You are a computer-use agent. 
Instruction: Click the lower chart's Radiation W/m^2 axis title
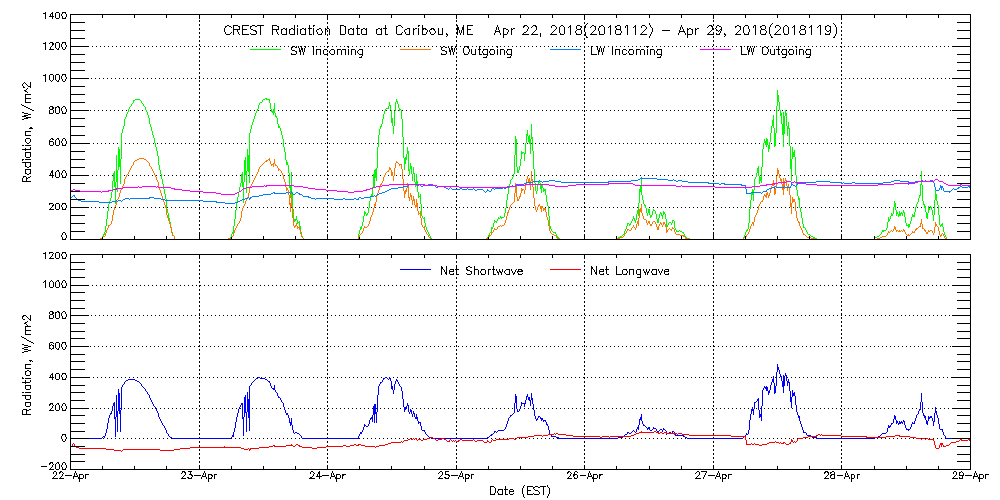click(28, 360)
